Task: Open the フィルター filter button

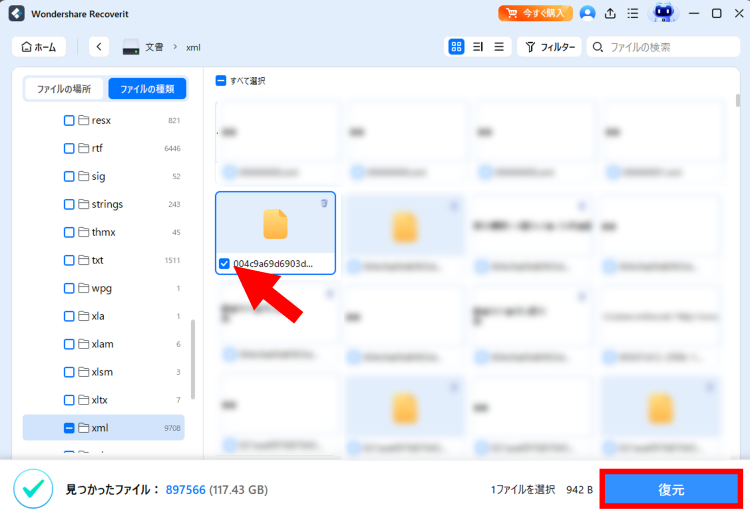Action: coord(549,47)
